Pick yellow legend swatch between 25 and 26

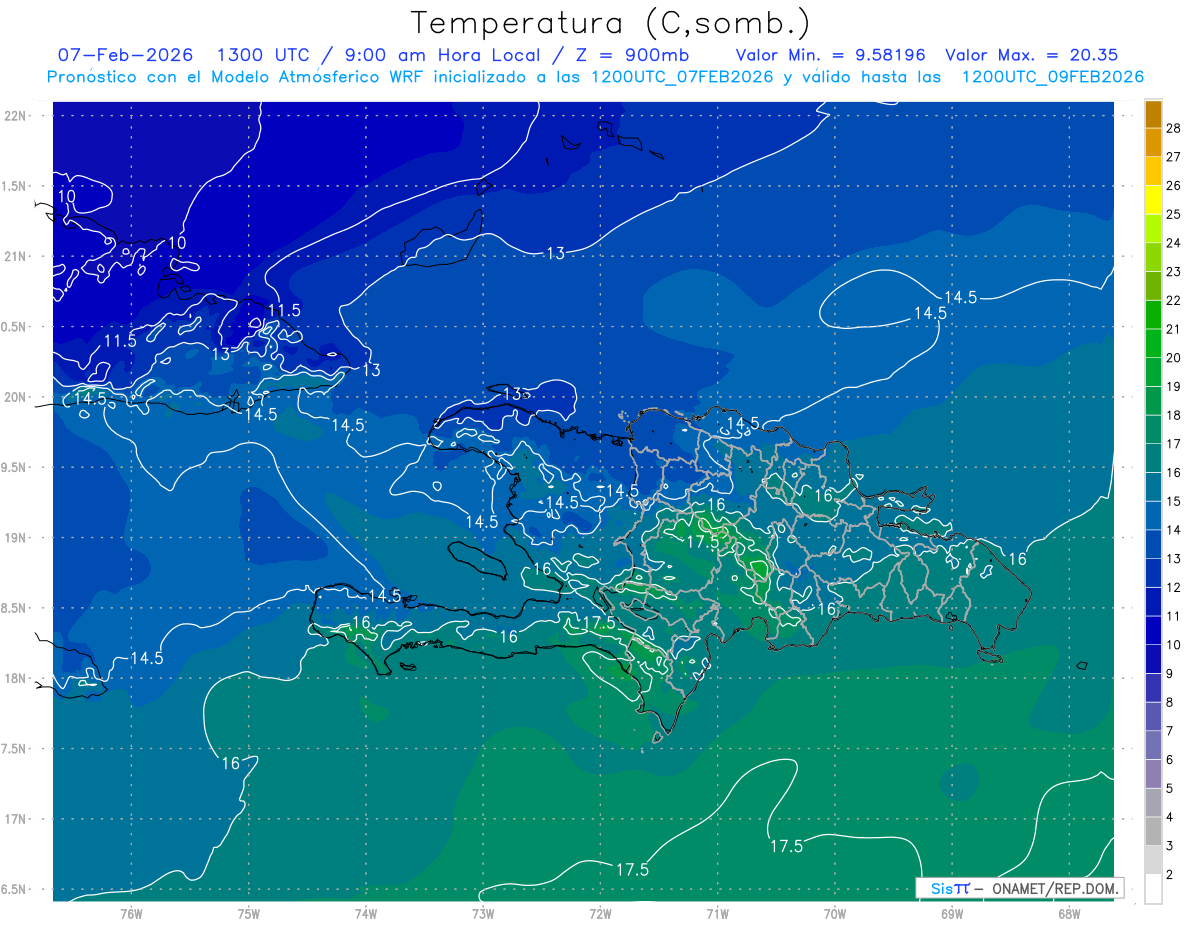[x=1153, y=200]
